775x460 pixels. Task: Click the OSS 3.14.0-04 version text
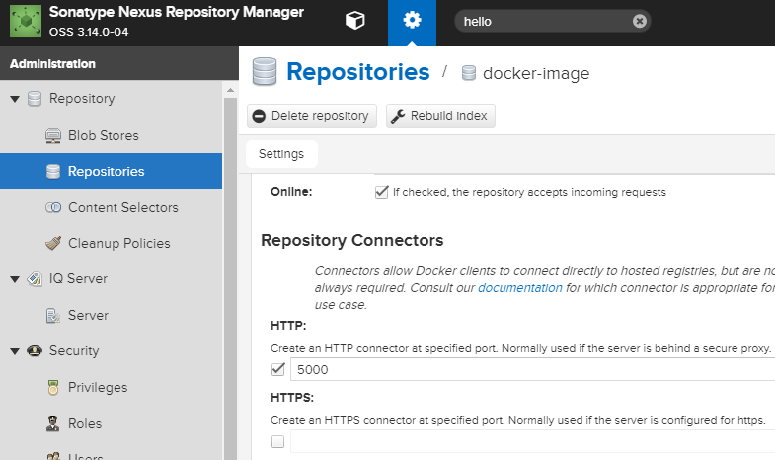click(x=88, y=32)
